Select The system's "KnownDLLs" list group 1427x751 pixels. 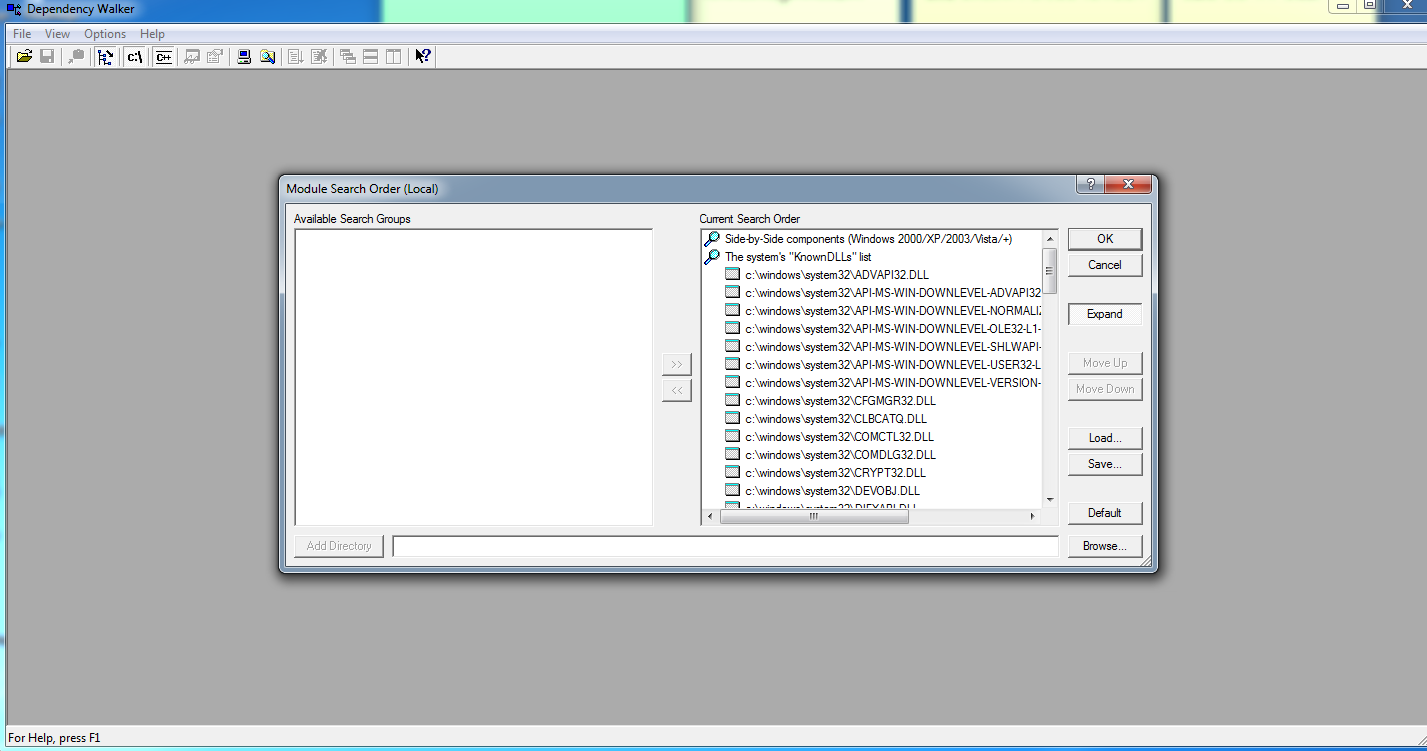point(797,257)
